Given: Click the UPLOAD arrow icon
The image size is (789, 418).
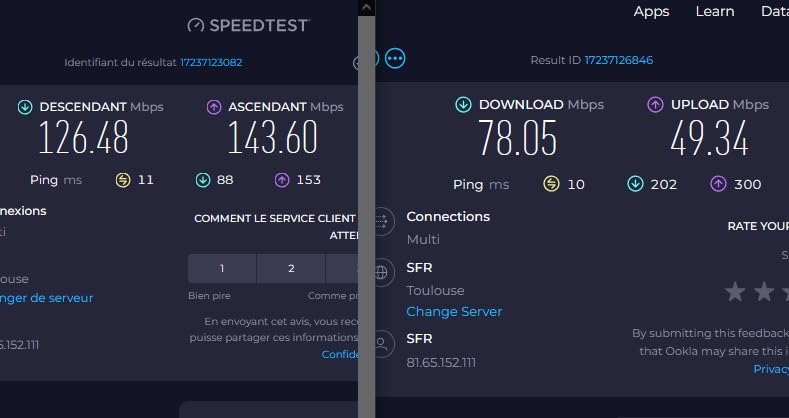Looking at the screenshot, I should [655, 104].
